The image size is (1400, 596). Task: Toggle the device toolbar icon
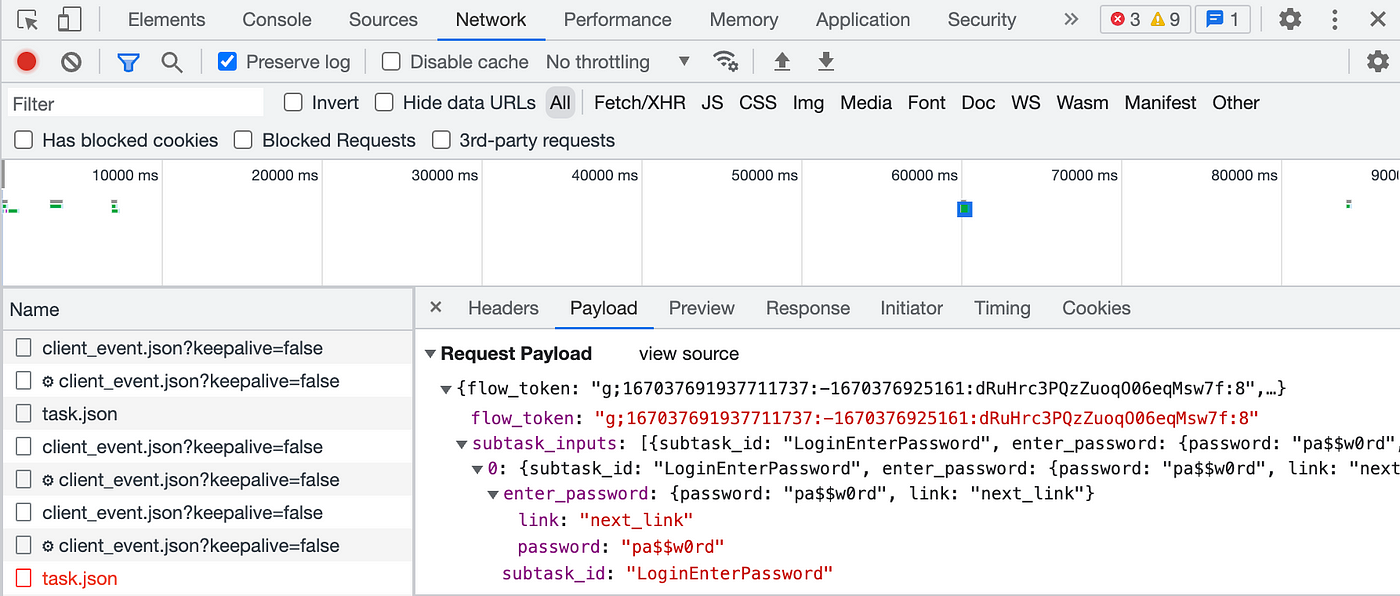[x=69, y=19]
